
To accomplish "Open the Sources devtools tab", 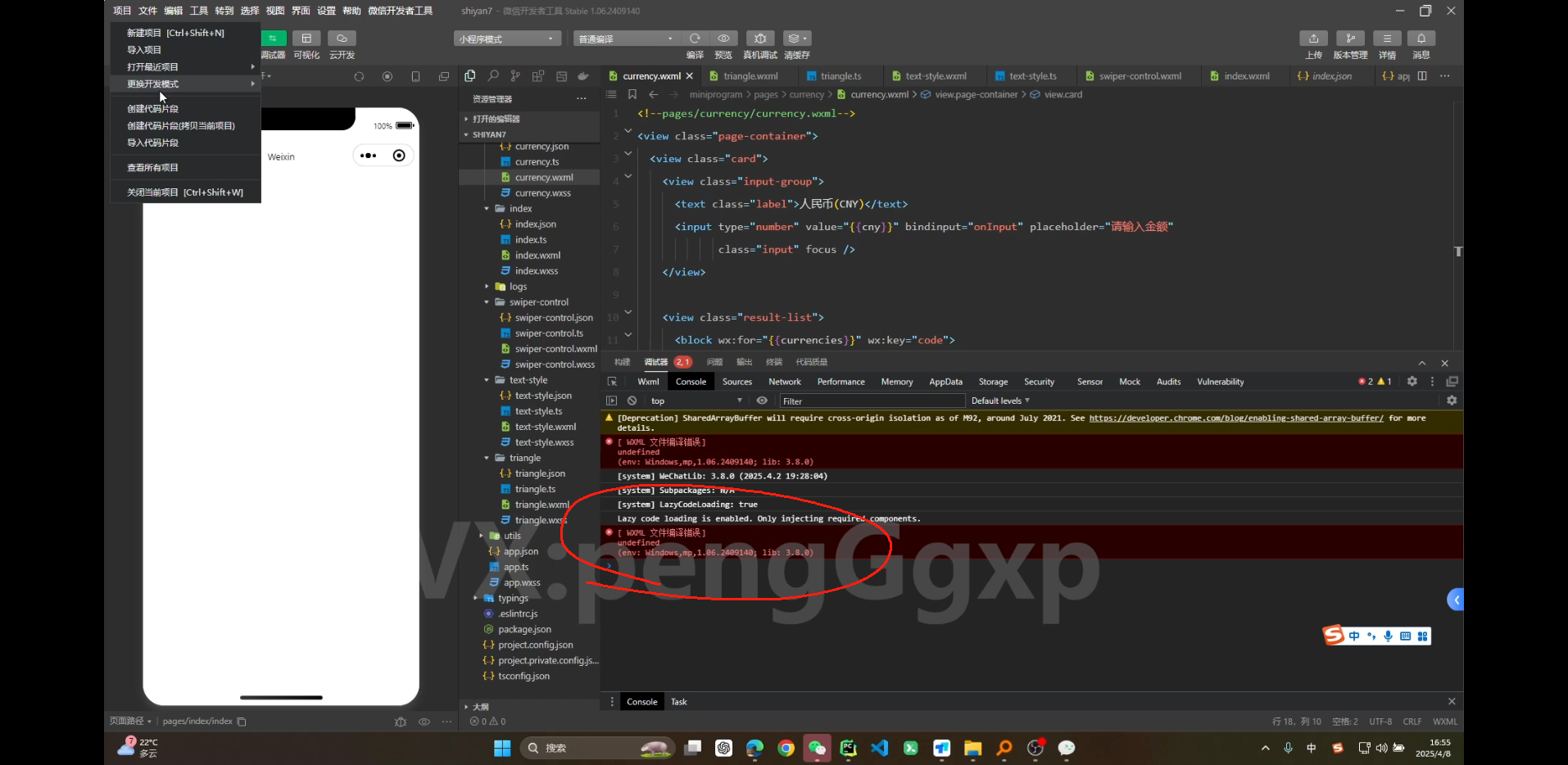I will [737, 382].
